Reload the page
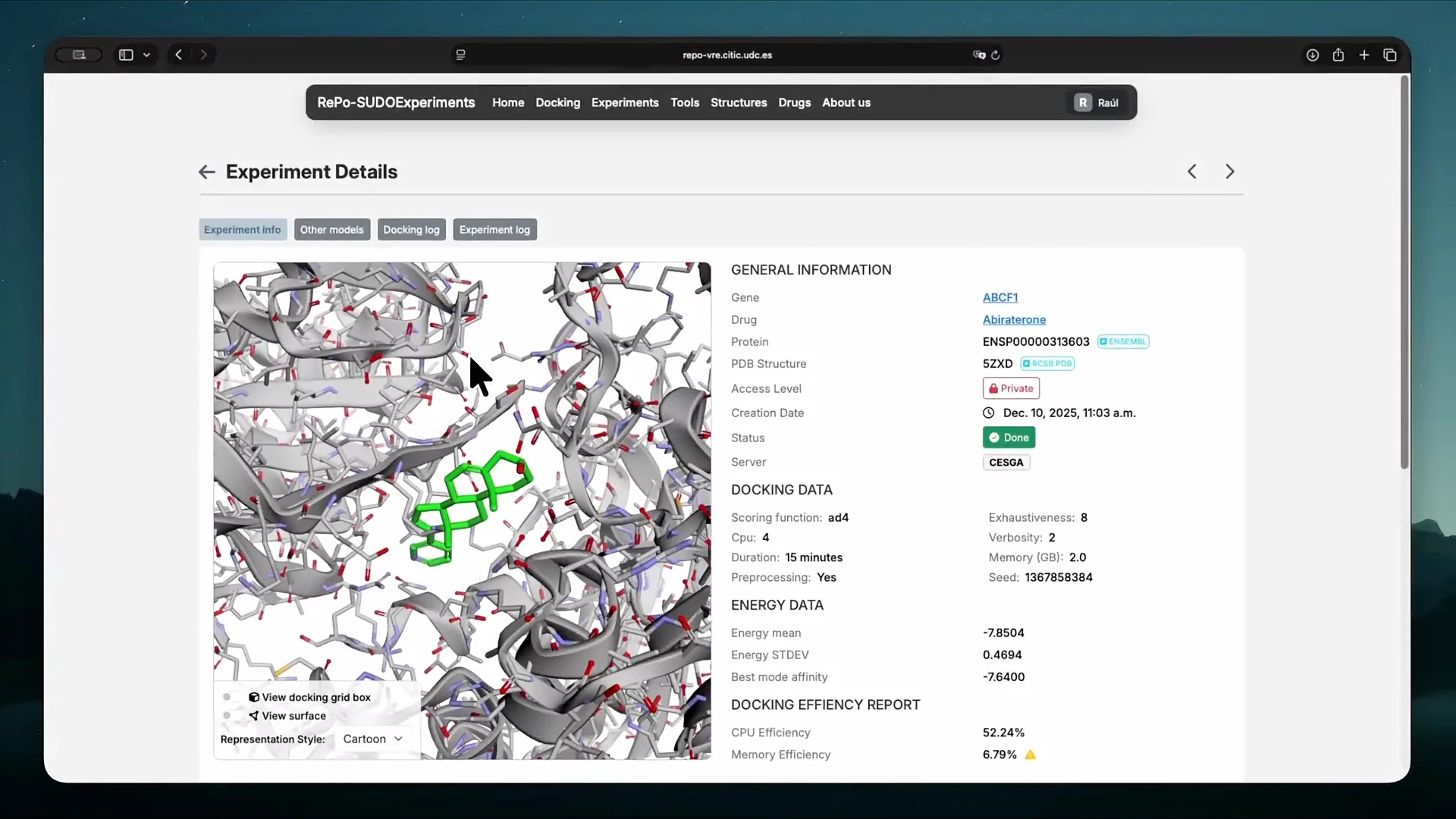This screenshot has width=1456, height=819. click(996, 55)
